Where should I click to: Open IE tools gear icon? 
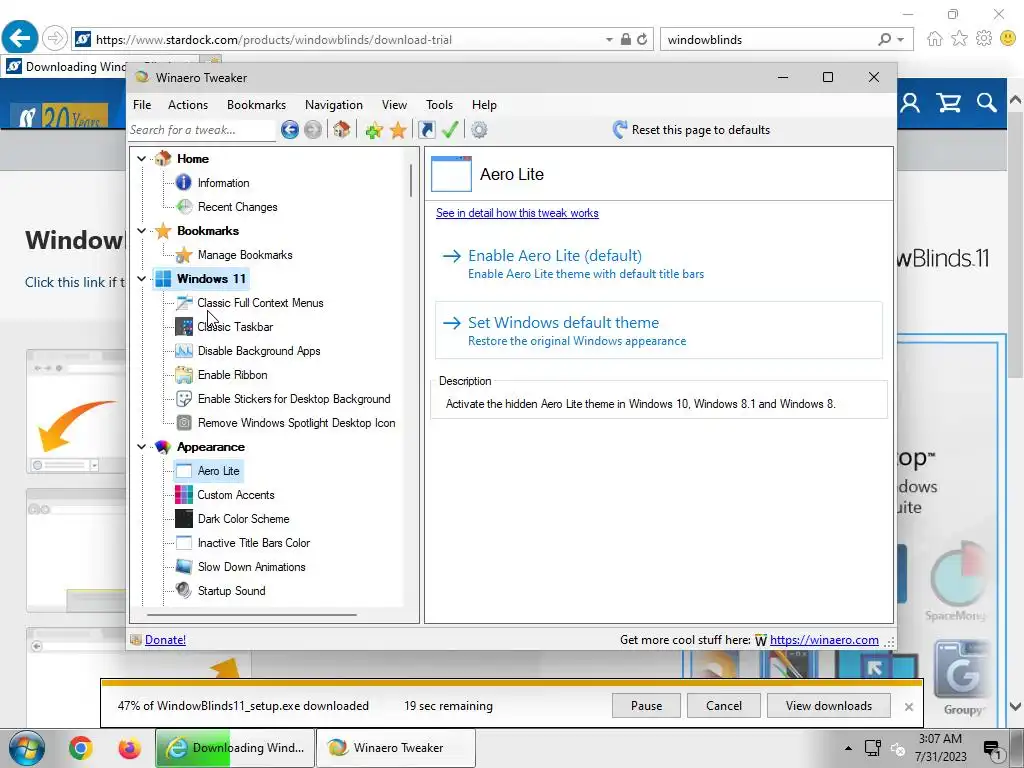click(x=984, y=39)
